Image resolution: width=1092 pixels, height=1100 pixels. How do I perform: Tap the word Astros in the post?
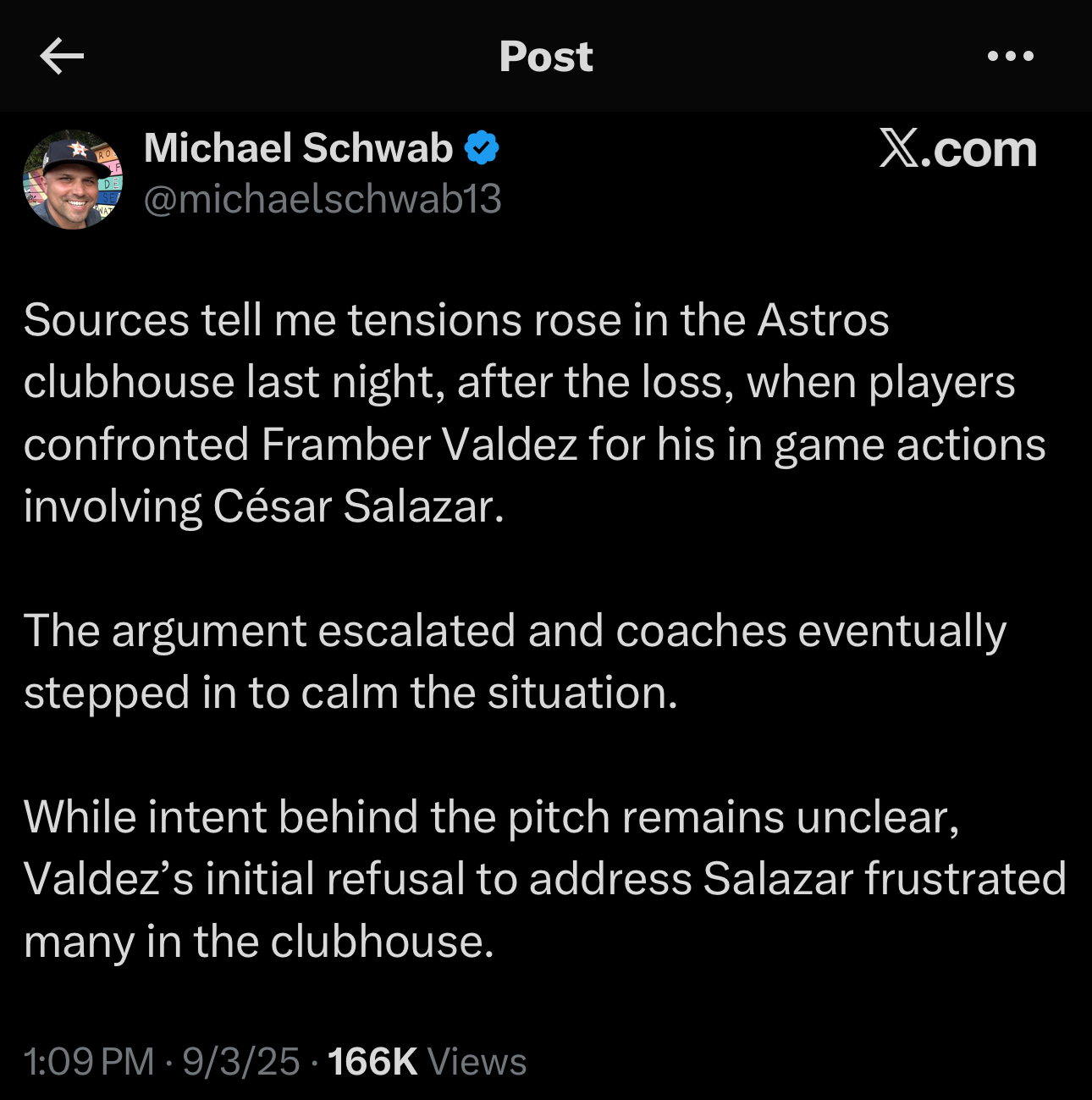tap(824, 320)
